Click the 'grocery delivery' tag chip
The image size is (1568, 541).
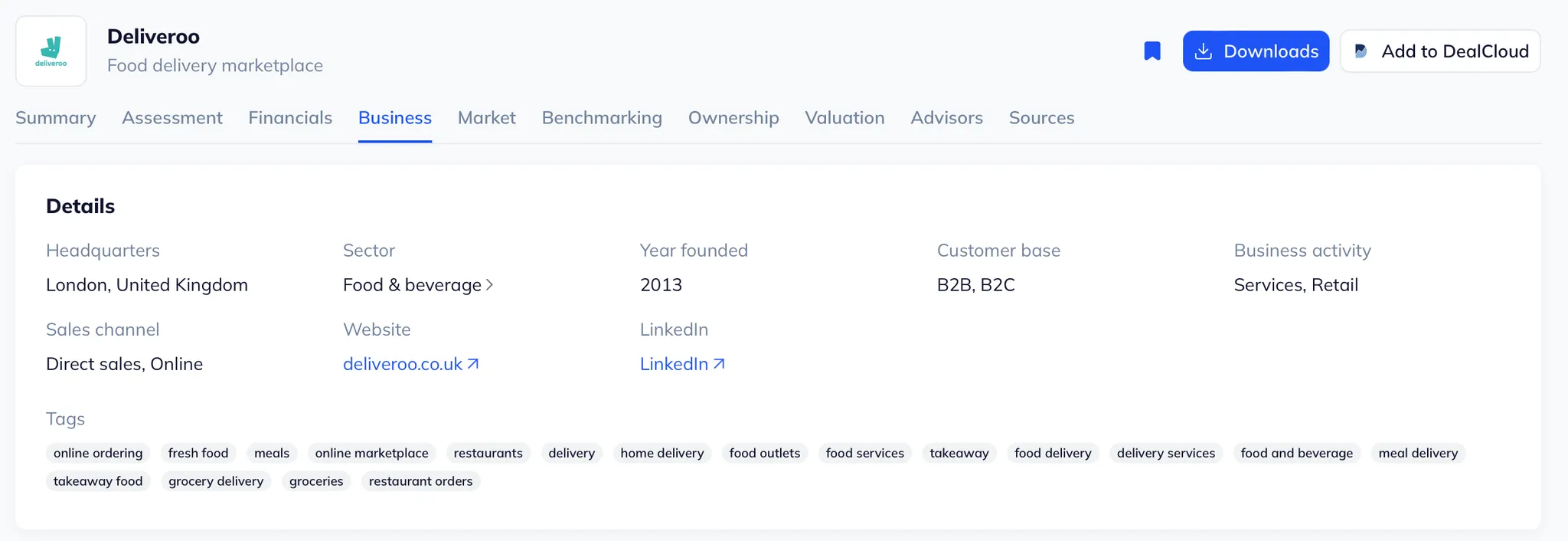216,481
